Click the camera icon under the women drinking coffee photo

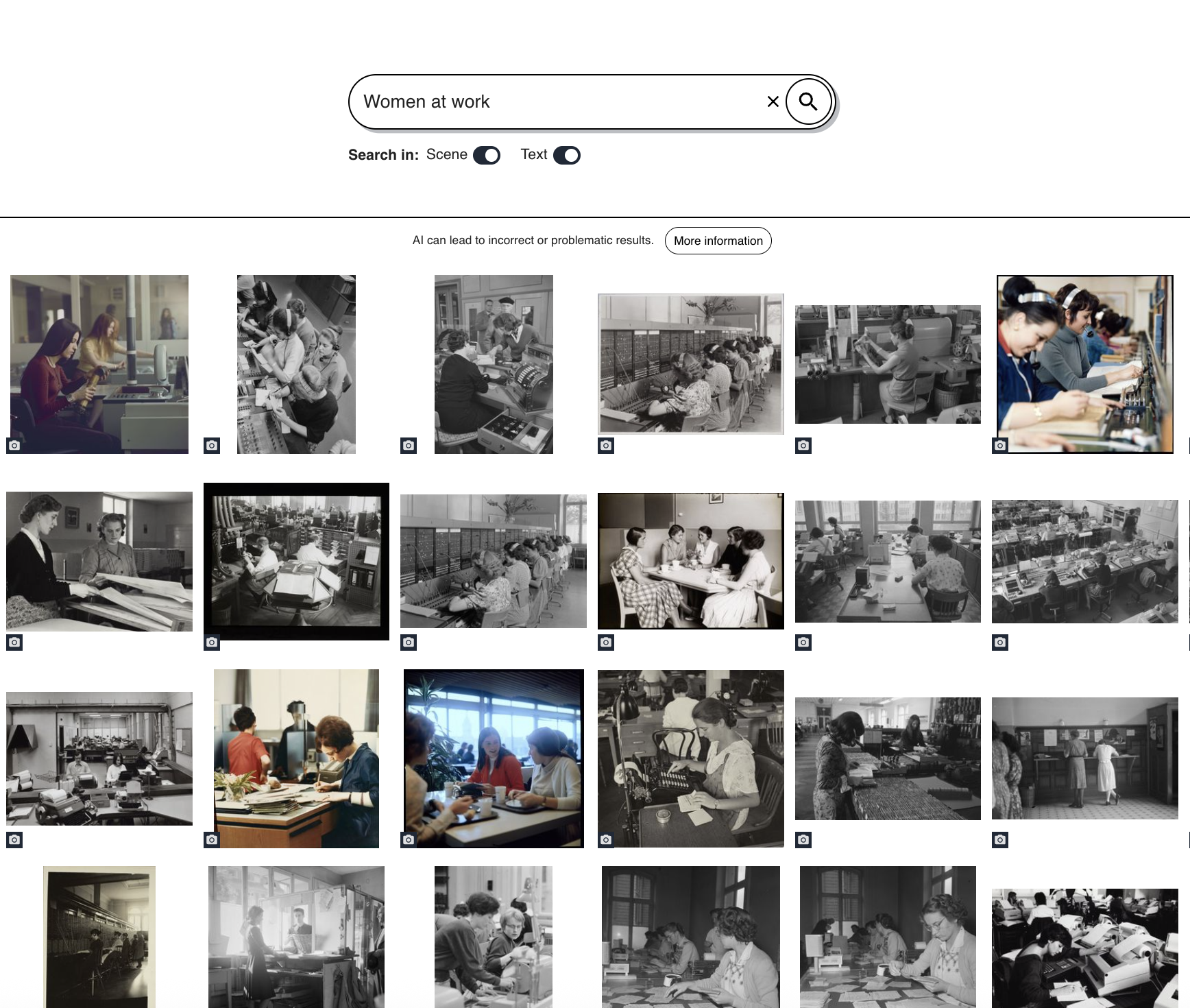(605, 643)
